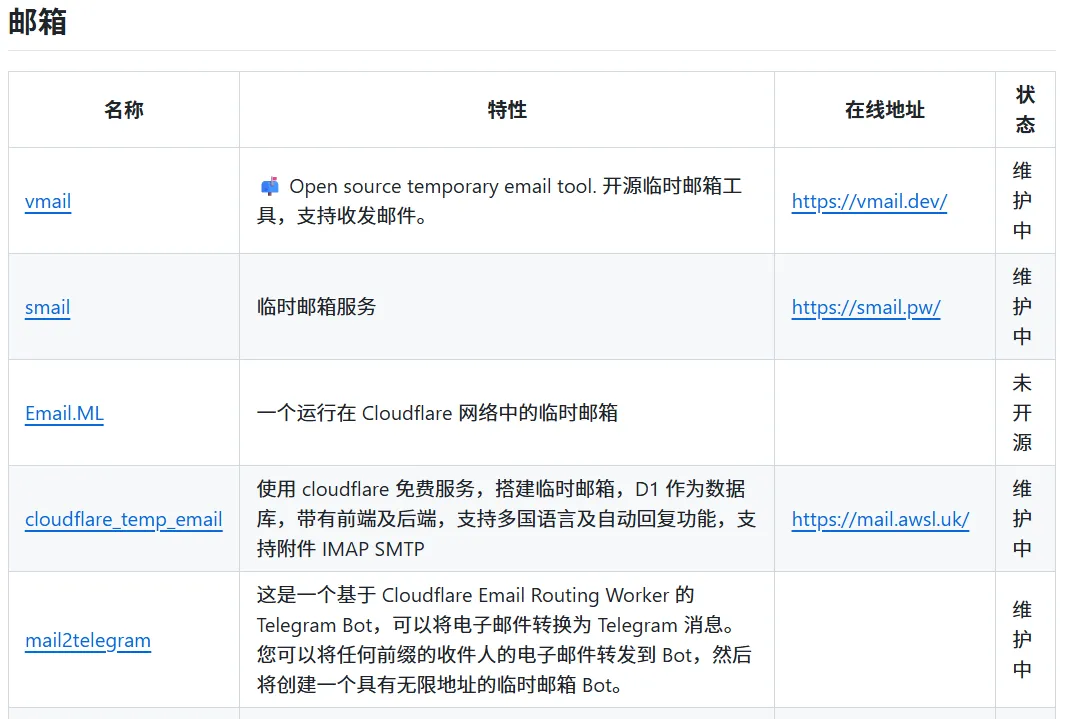Click the mail2telegram Telegram Bot description text
This screenshot has height=719, width=1068.
tap(504, 640)
